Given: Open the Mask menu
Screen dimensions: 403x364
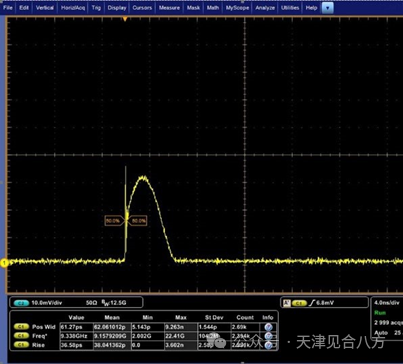Looking at the screenshot, I should 193,7.
